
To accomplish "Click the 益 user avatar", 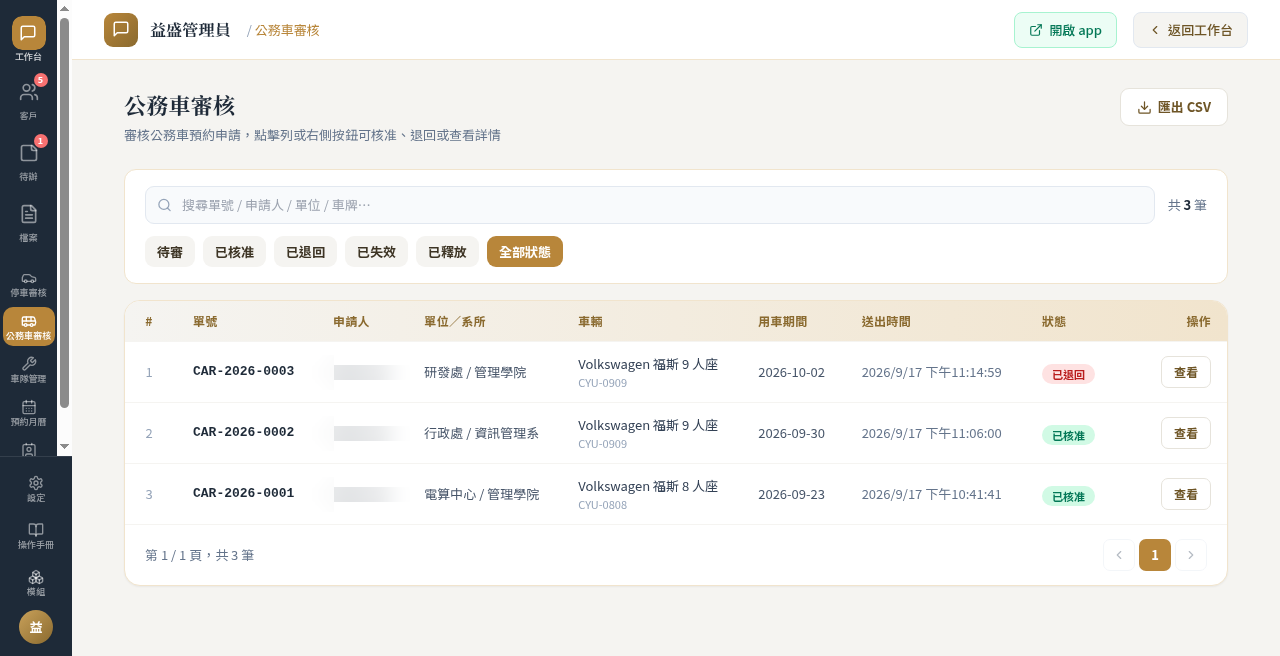I will (36, 627).
